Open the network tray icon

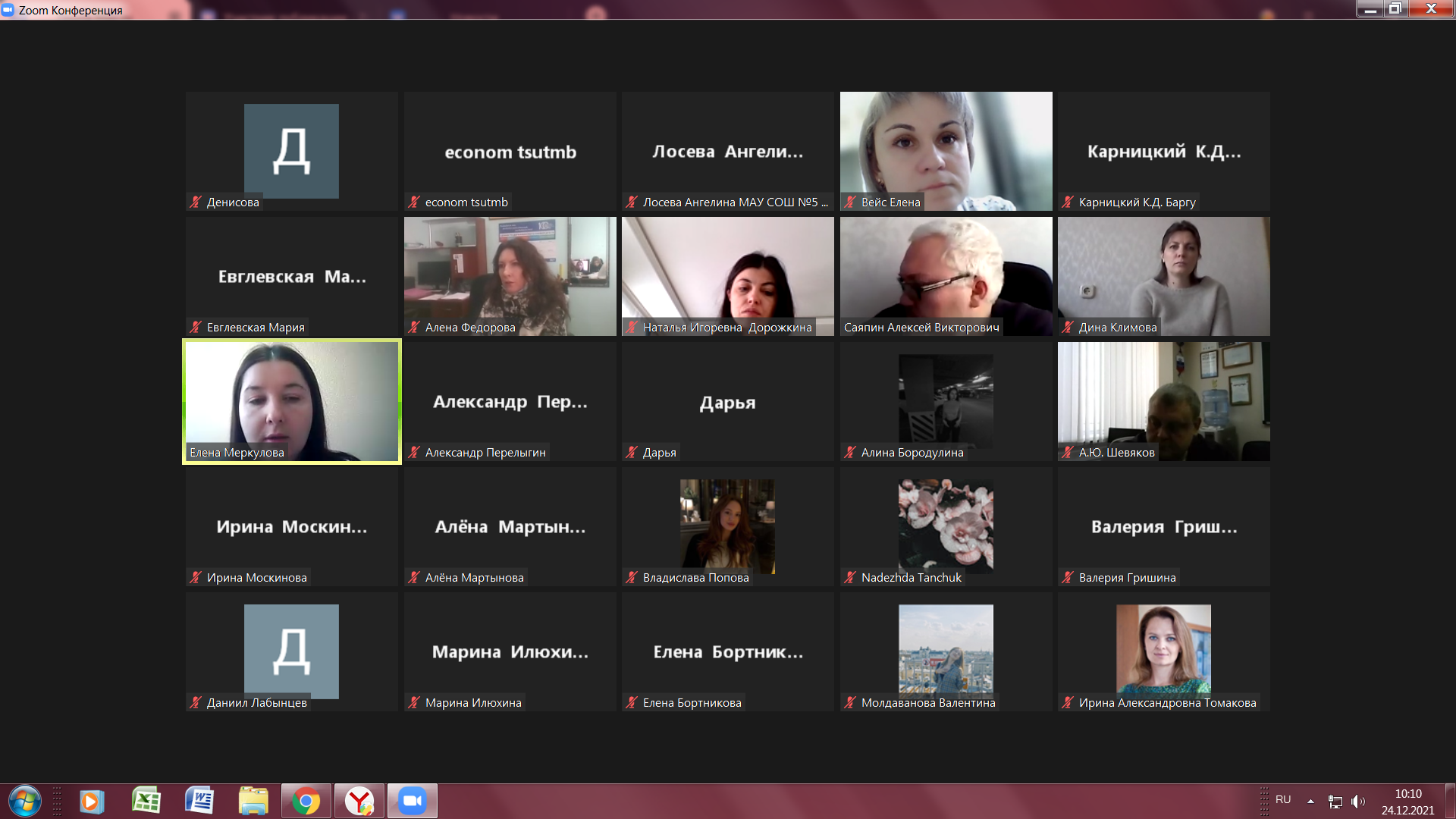coord(1335,802)
